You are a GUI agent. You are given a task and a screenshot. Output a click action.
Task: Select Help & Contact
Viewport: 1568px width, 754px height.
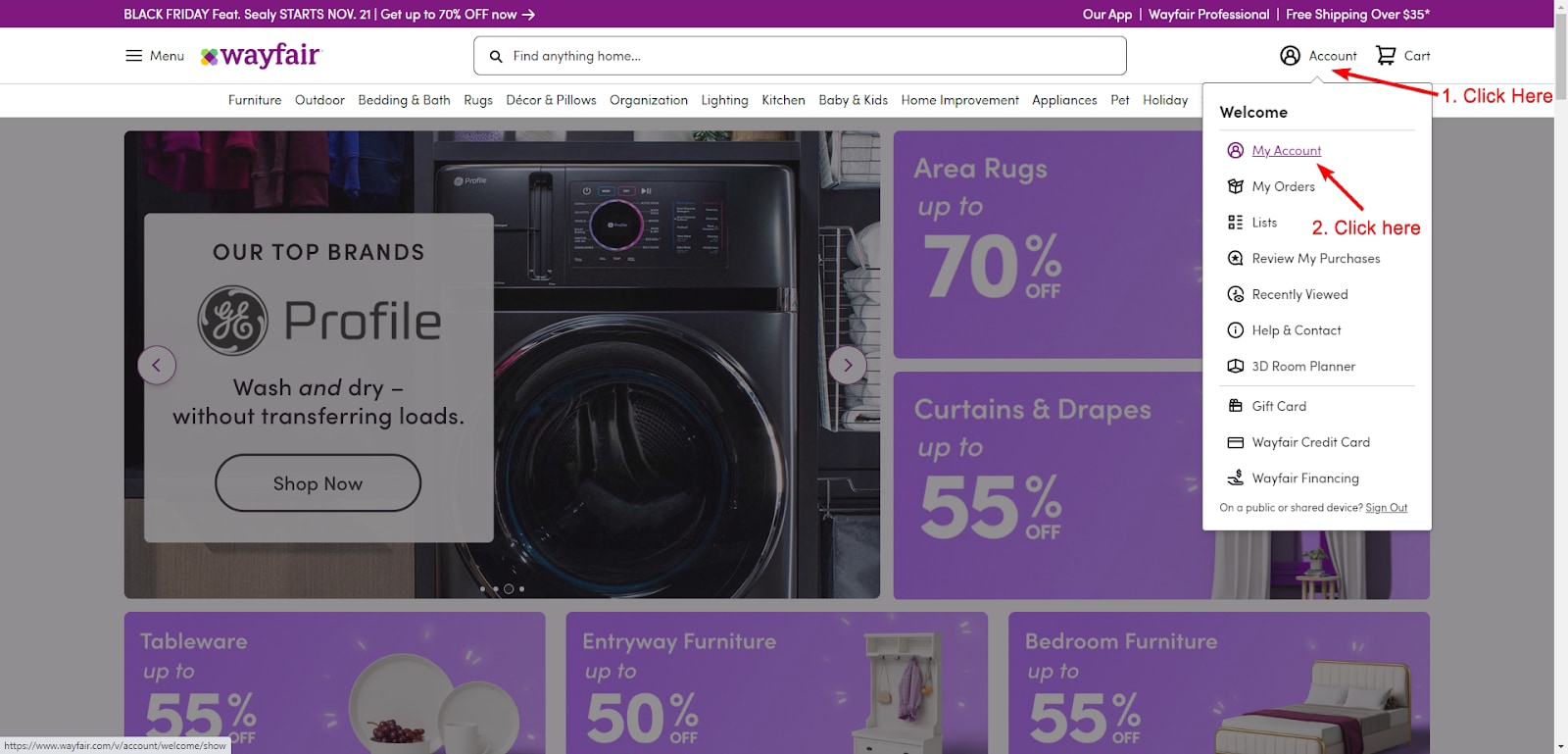[x=1297, y=330]
